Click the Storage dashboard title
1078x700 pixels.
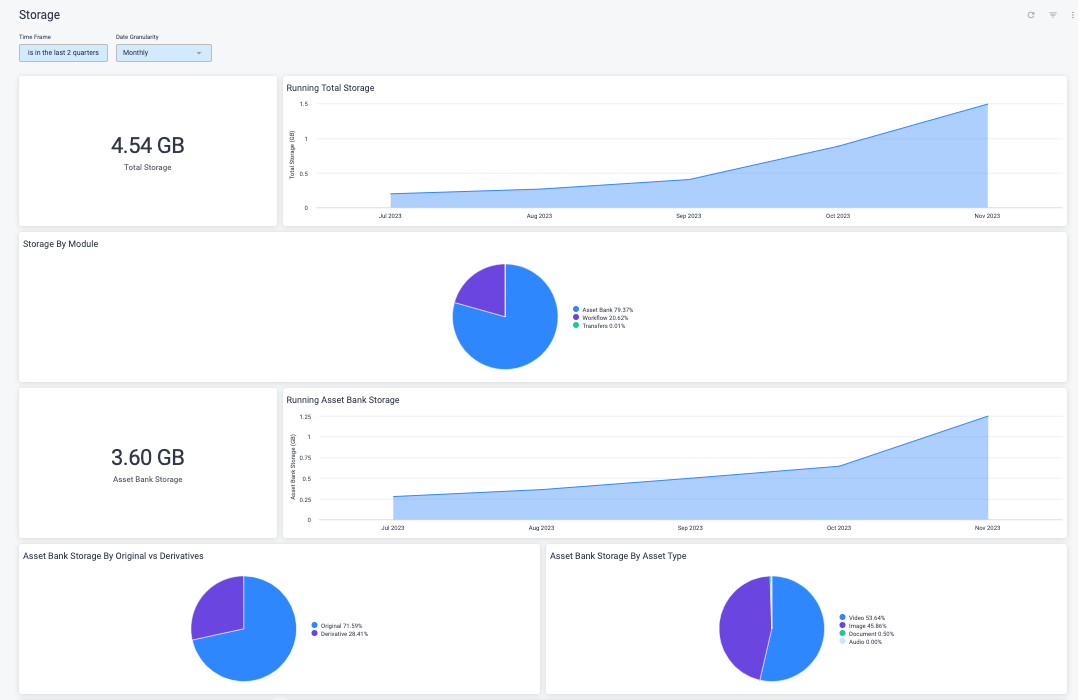click(x=38, y=14)
